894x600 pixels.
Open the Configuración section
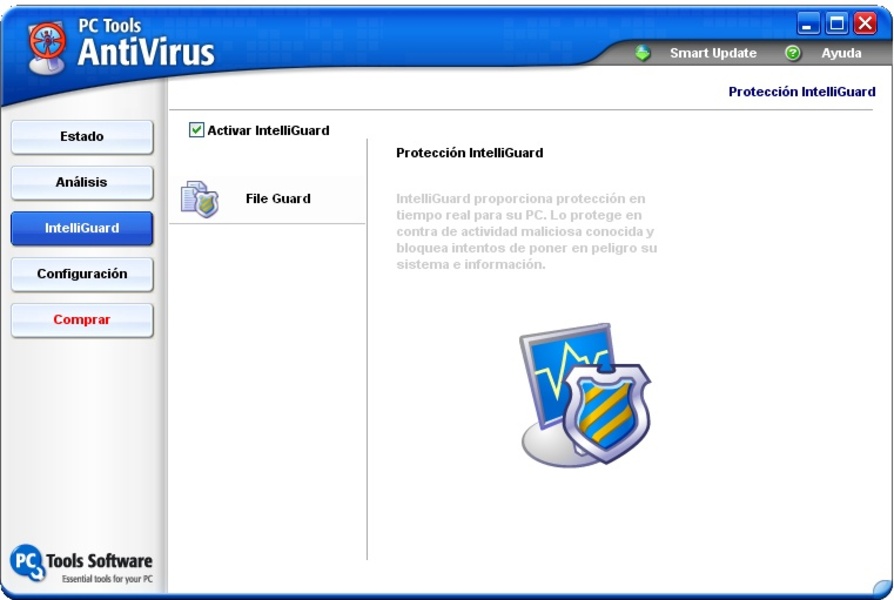82,274
